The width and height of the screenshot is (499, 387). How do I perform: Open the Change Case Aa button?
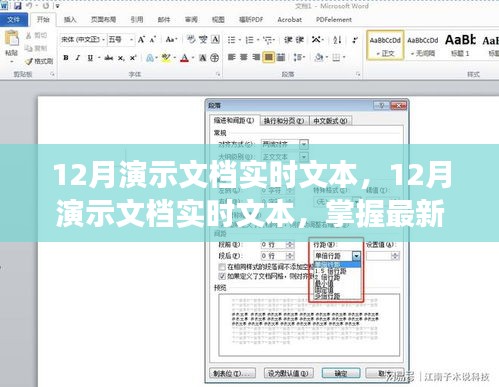click(x=171, y=40)
